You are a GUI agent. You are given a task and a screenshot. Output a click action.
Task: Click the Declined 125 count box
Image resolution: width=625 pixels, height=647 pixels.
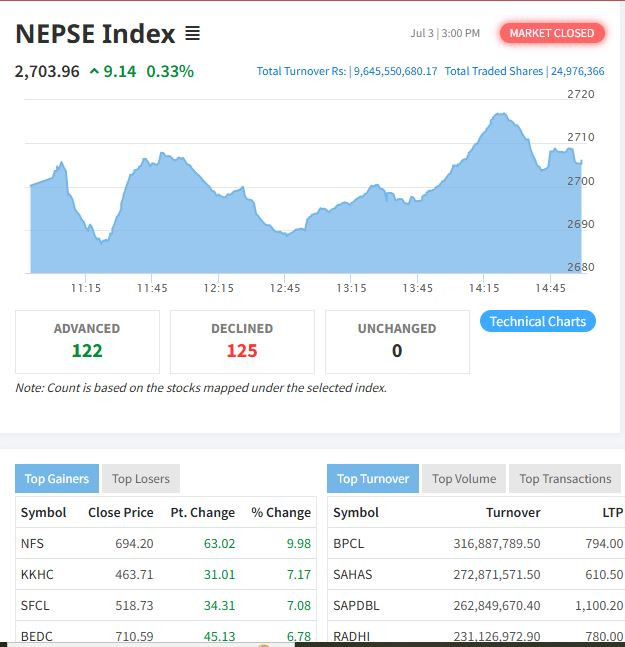coord(242,341)
